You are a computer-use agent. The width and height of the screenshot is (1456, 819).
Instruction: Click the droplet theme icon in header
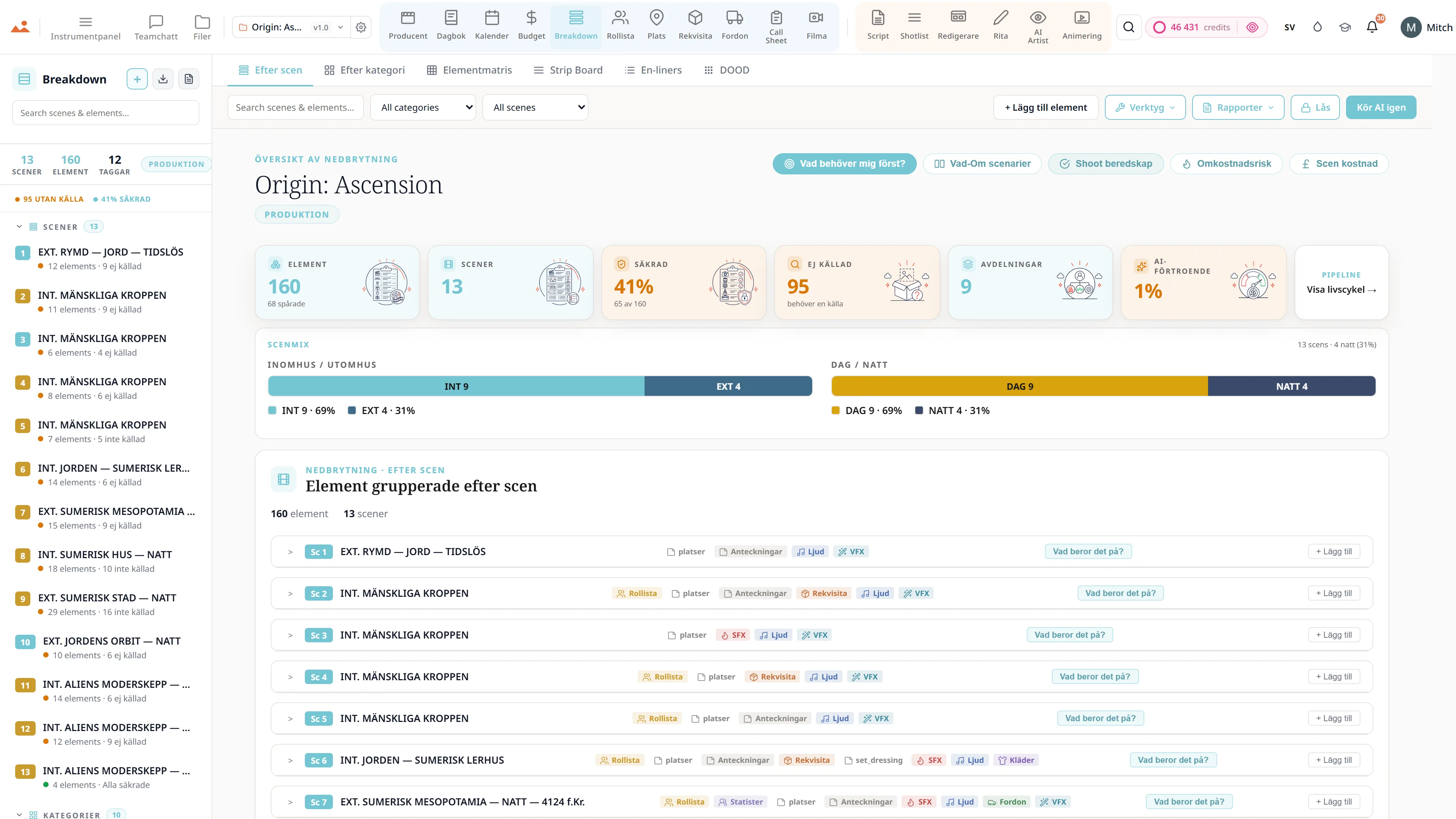pos(1318,27)
